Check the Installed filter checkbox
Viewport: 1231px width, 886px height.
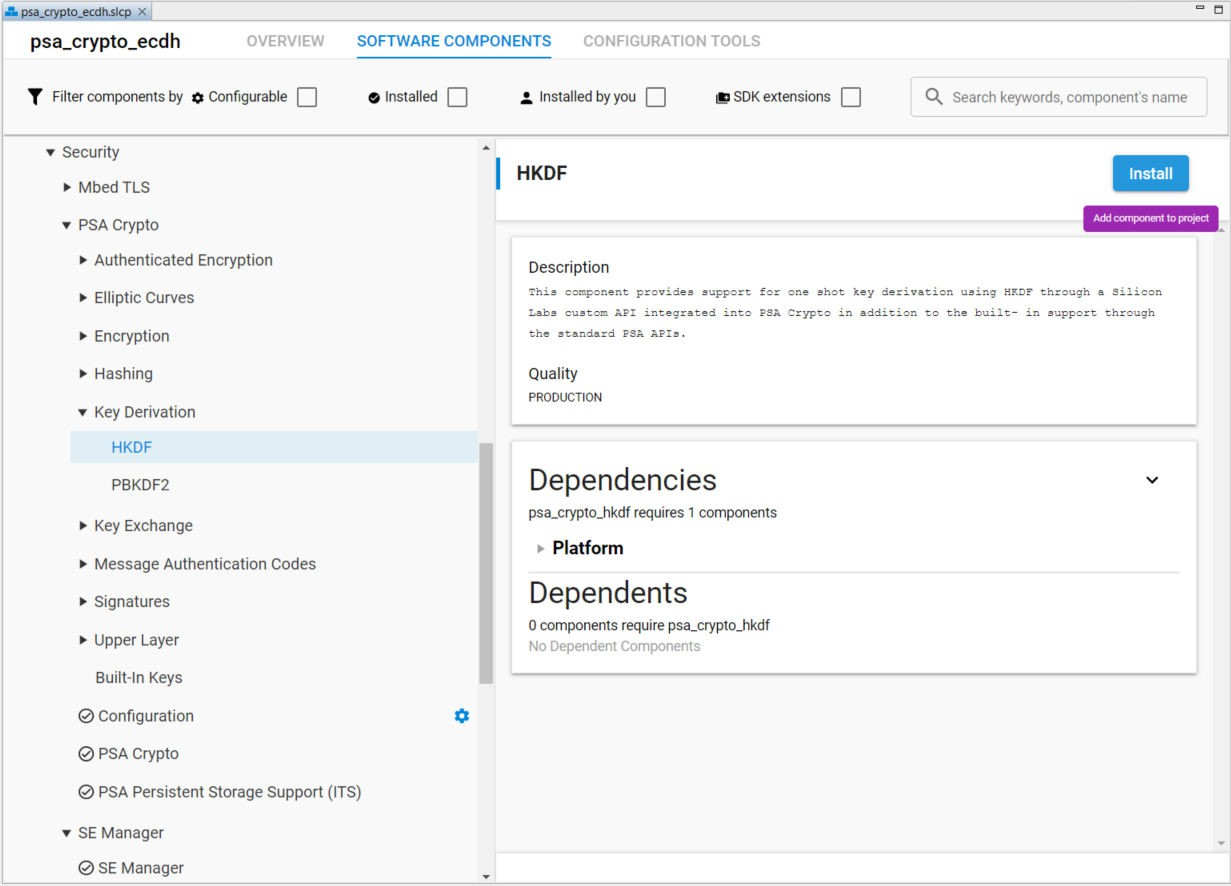coord(457,96)
